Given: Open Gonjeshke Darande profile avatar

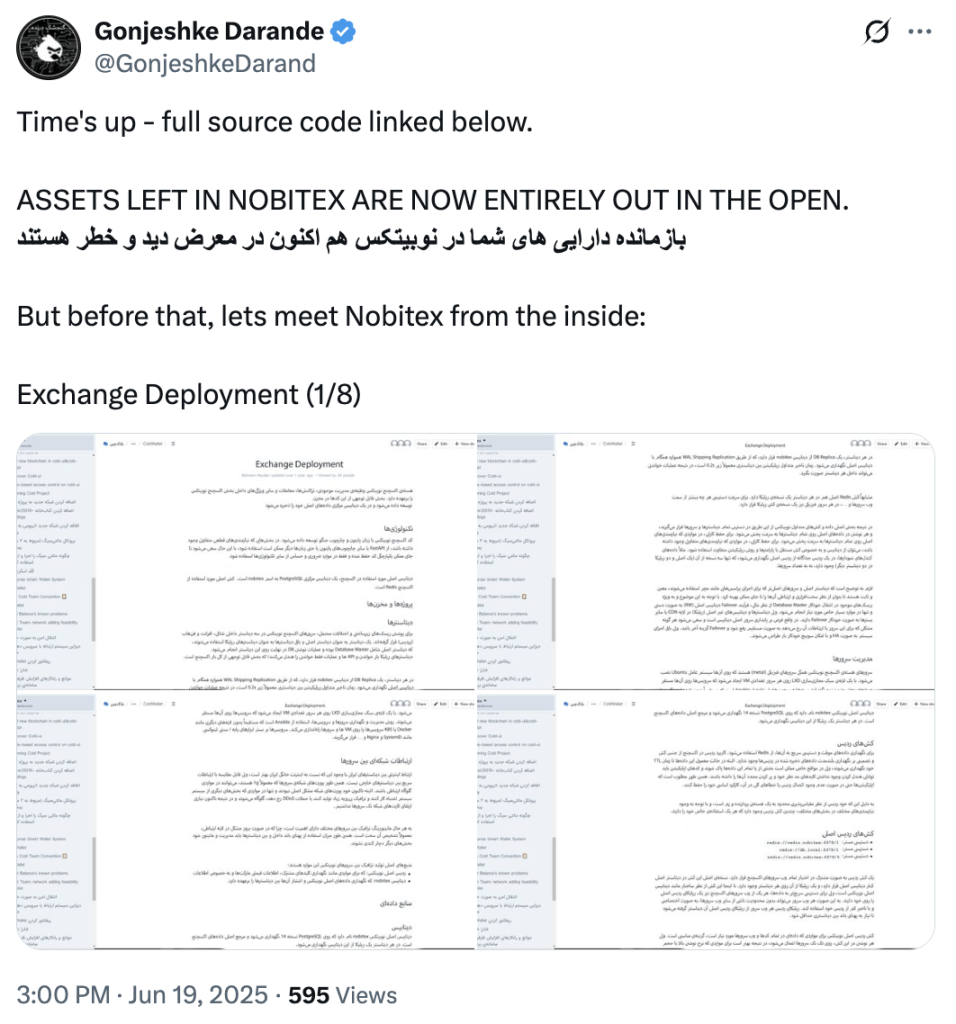Looking at the screenshot, I should pos(48,48).
